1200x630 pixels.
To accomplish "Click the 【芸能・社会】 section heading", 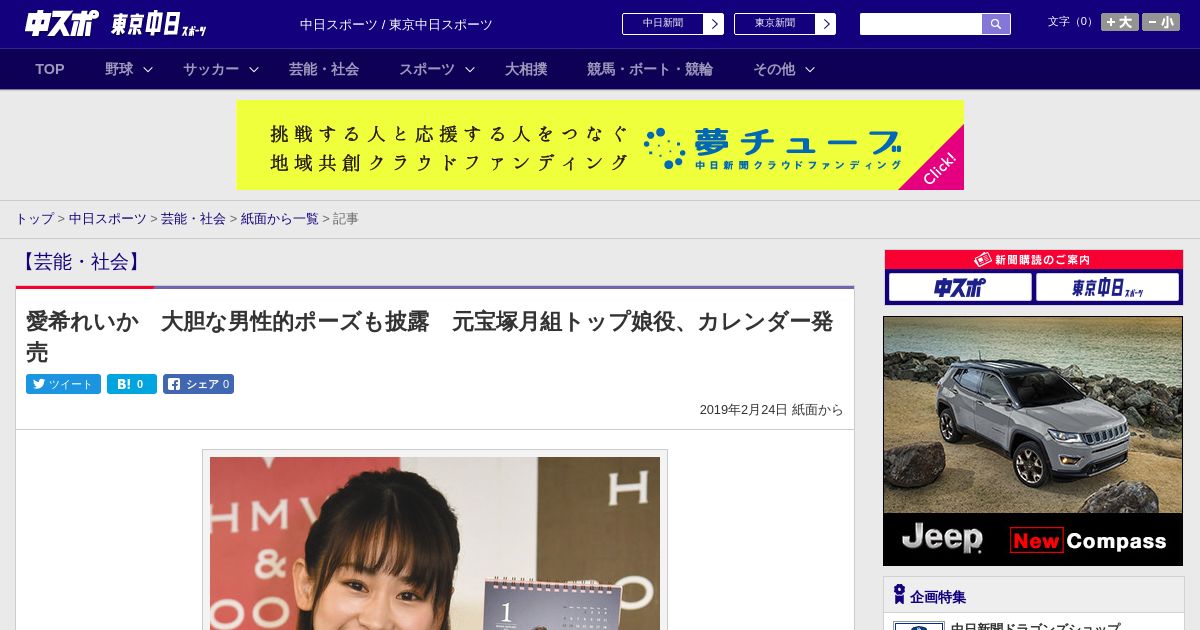I will pos(82,262).
